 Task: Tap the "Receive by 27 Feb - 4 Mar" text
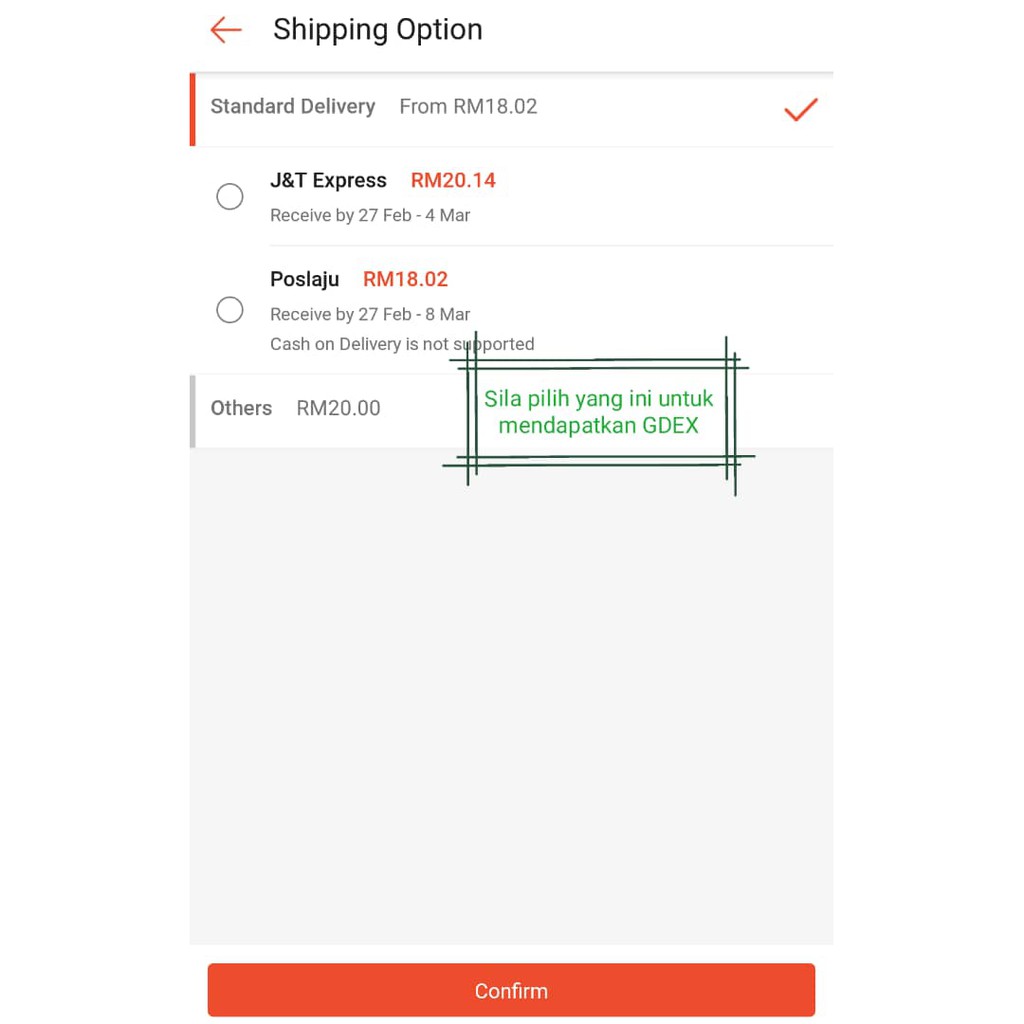tap(370, 215)
